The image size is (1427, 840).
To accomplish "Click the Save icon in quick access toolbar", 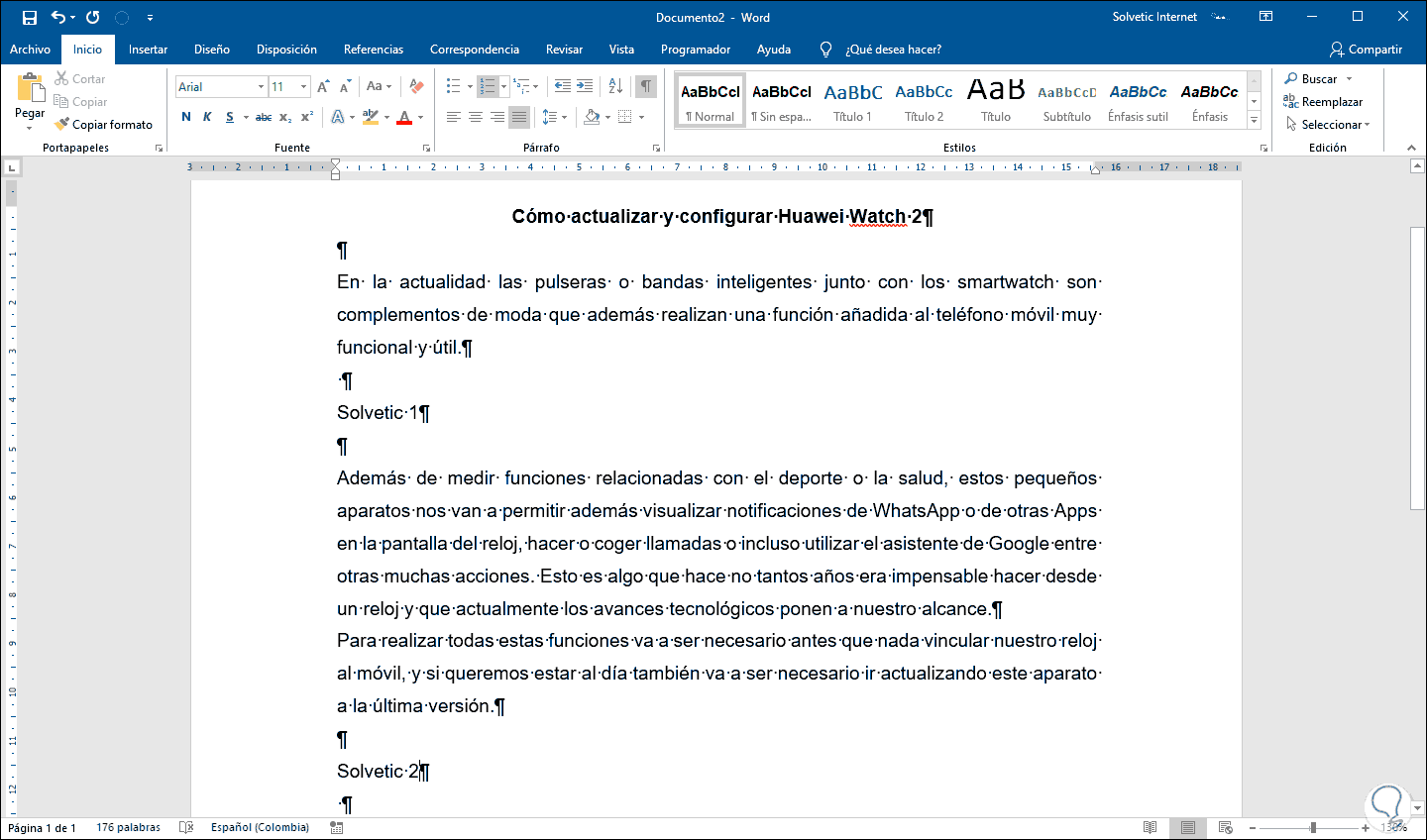I will point(29,17).
